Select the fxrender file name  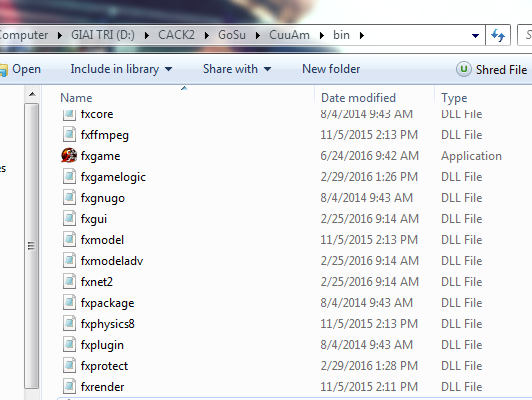coord(102,387)
